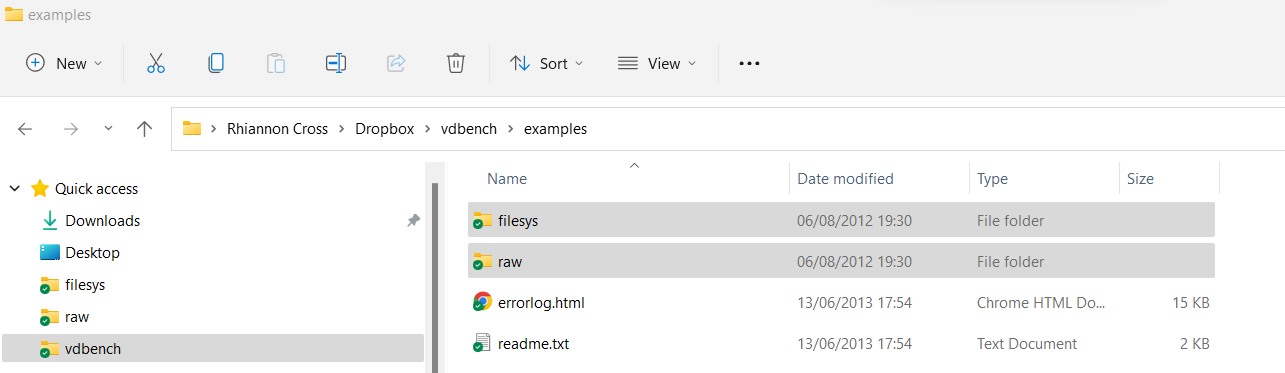Screen dimensions: 1285x373
Task: Navigate back with the left arrow
Action: (25, 128)
